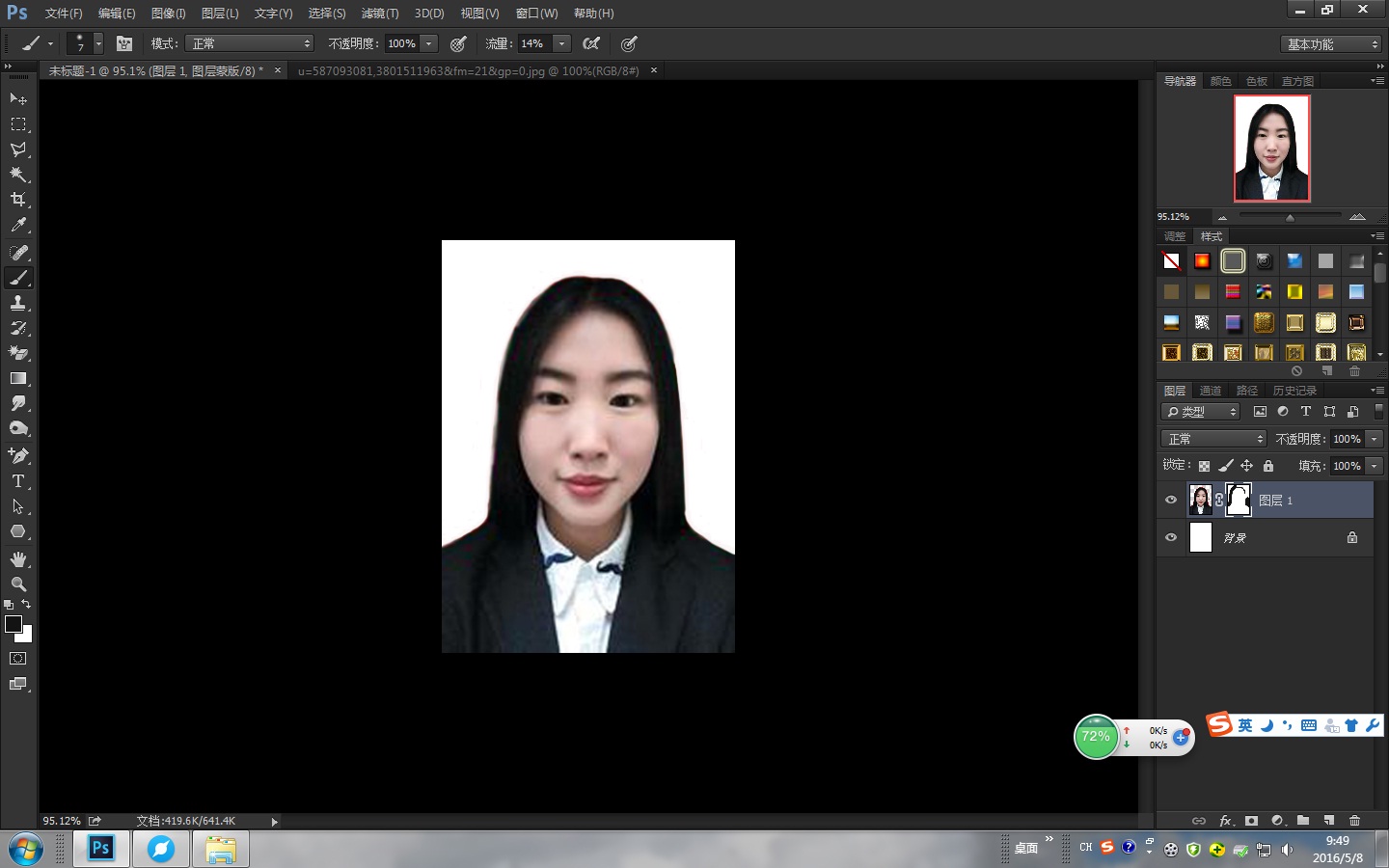The image size is (1389, 868).
Task: Add a layer mask from Layers footer
Action: [1252, 821]
